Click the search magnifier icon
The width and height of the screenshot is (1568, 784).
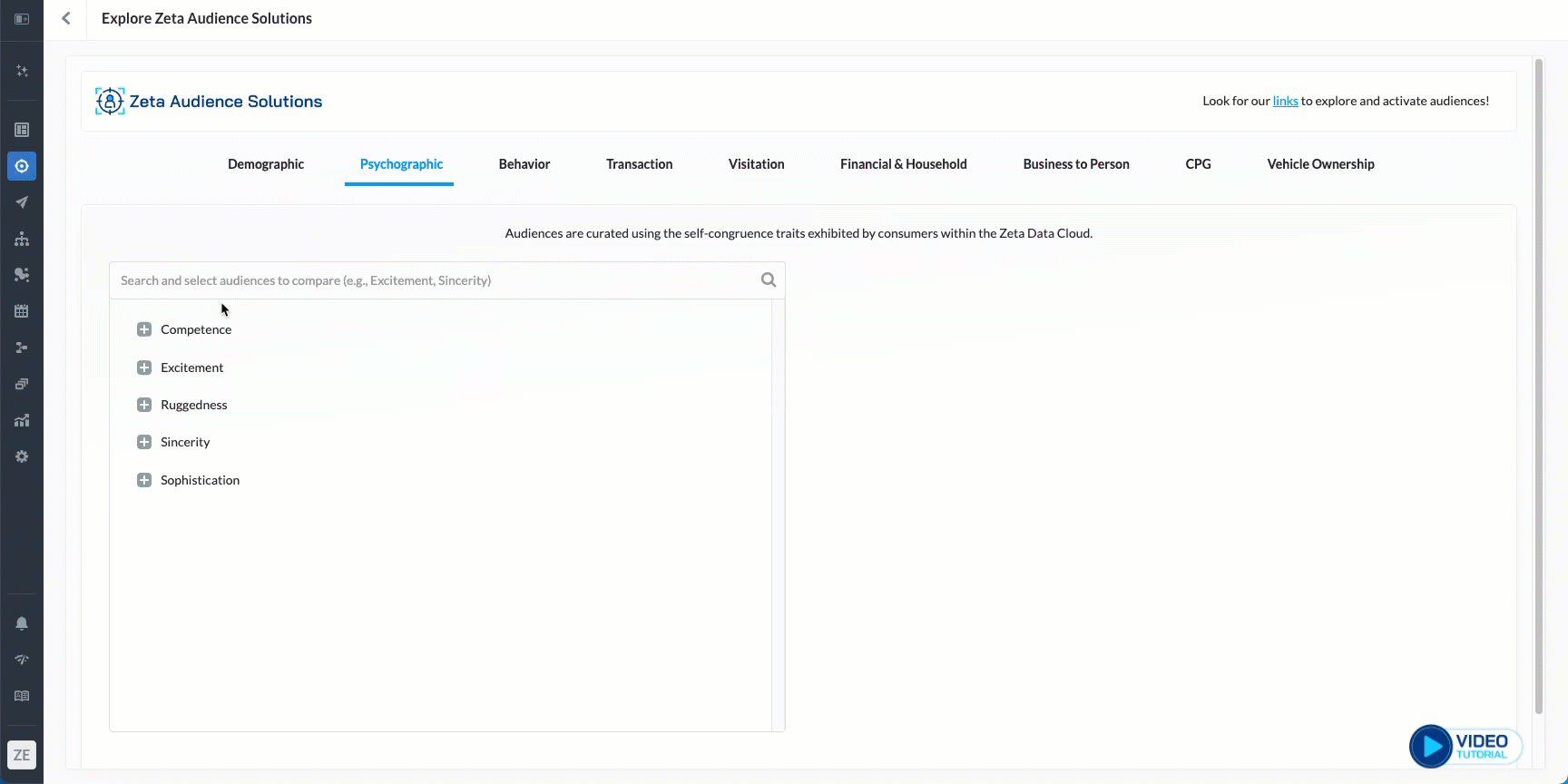[768, 280]
